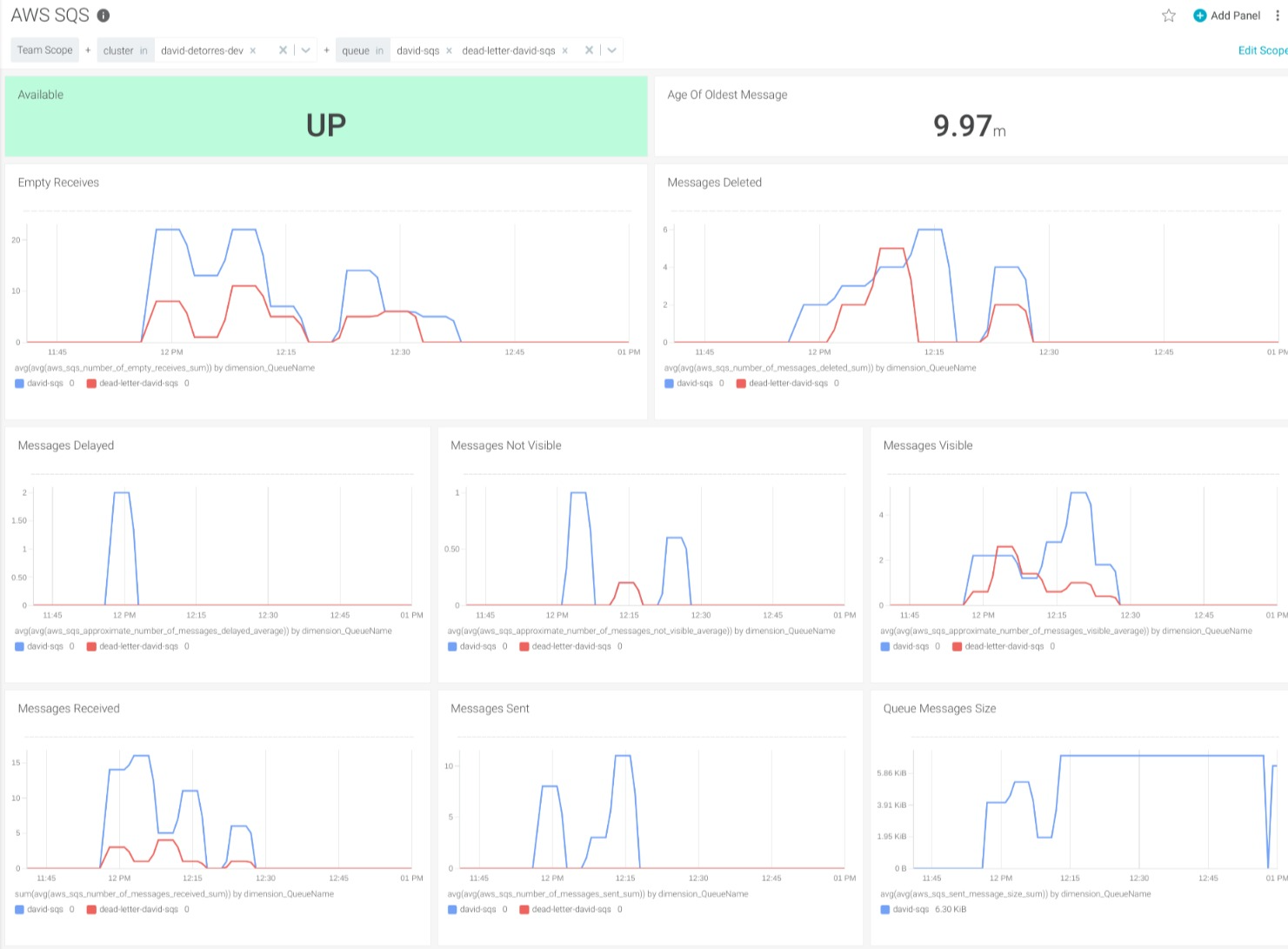The height and width of the screenshot is (949, 1288).
Task: Click the Messages Delayed panel title
Action: [66, 445]
